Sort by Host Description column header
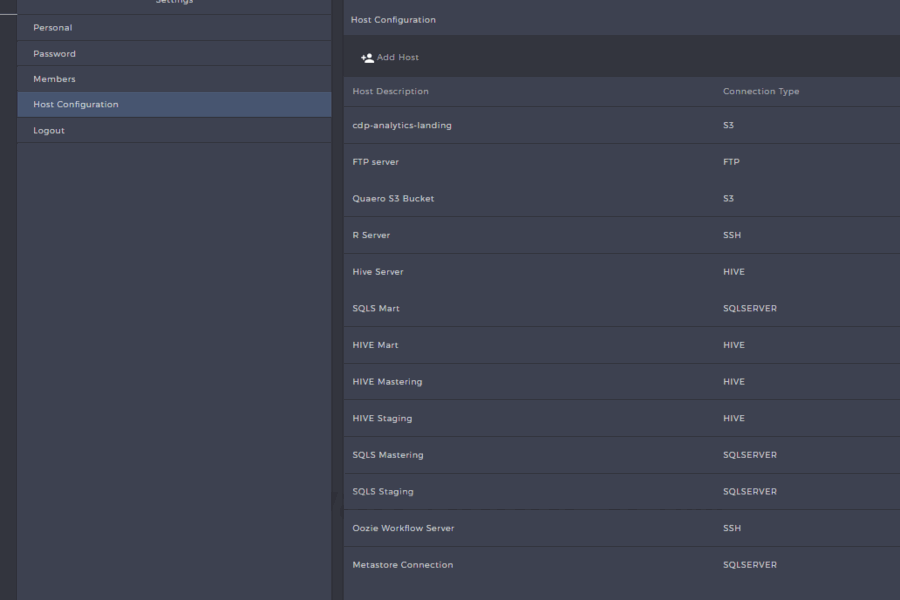Image resolution: width=900 pixels, height=600 pixels. tap(390, 92)
